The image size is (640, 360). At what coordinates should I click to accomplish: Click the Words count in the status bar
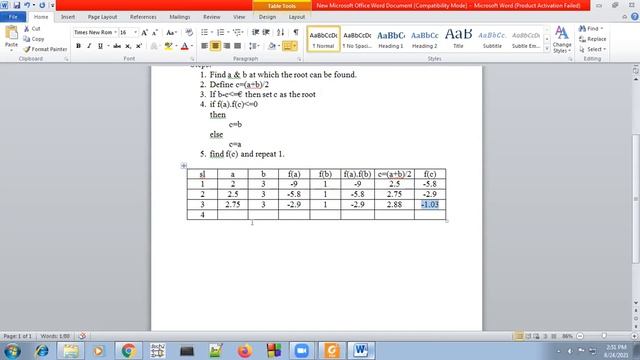point(55,336)
